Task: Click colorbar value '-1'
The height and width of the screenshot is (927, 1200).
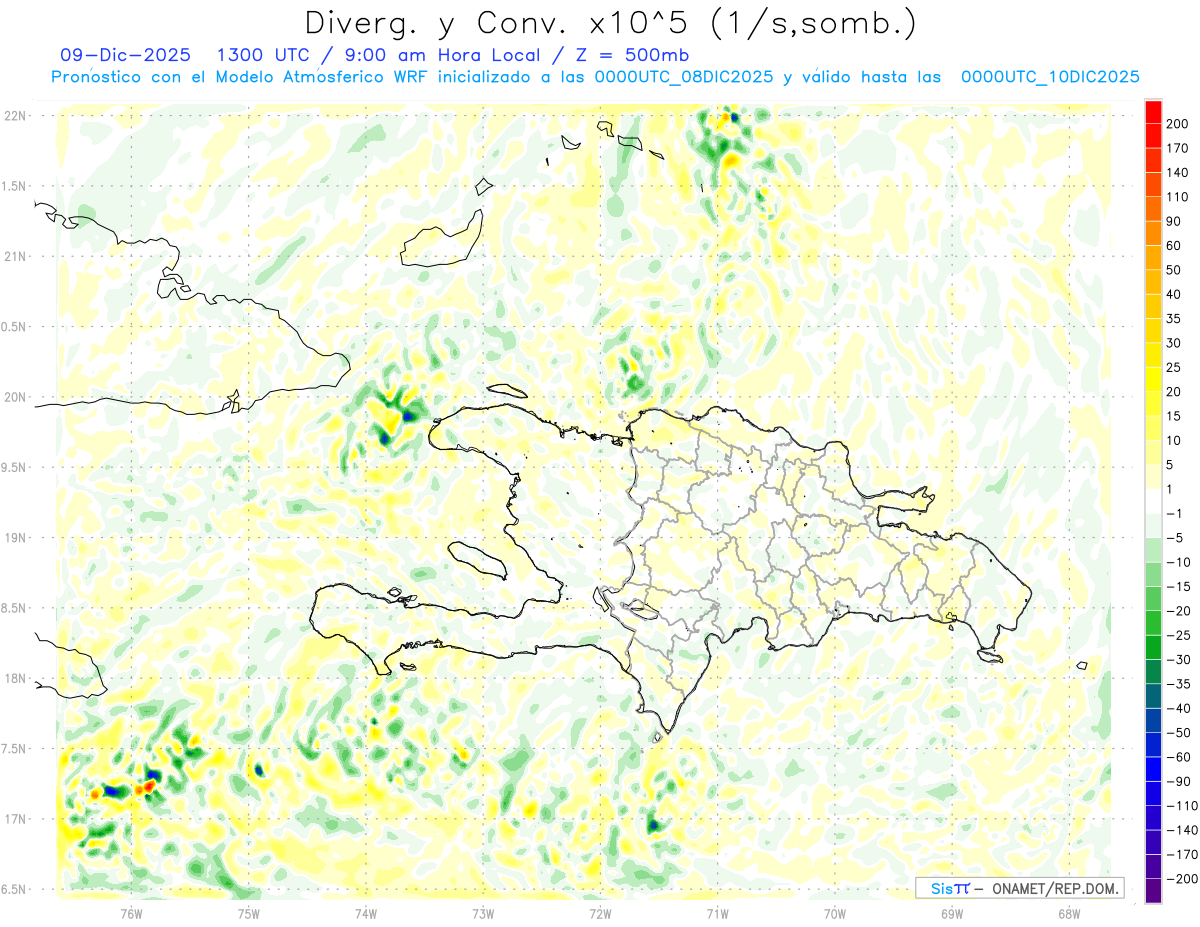Action: [x=1173, y=514]
